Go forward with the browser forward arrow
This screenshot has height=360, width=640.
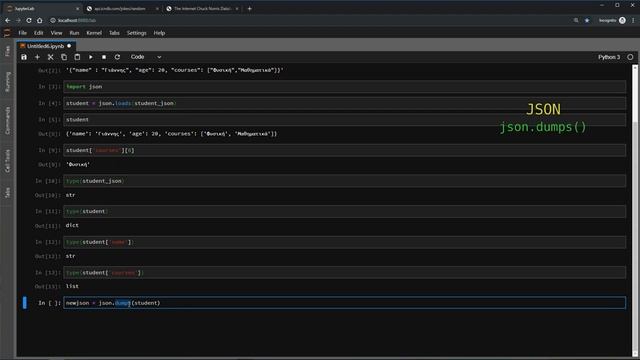pyautogui.click(x=18, y=20)
